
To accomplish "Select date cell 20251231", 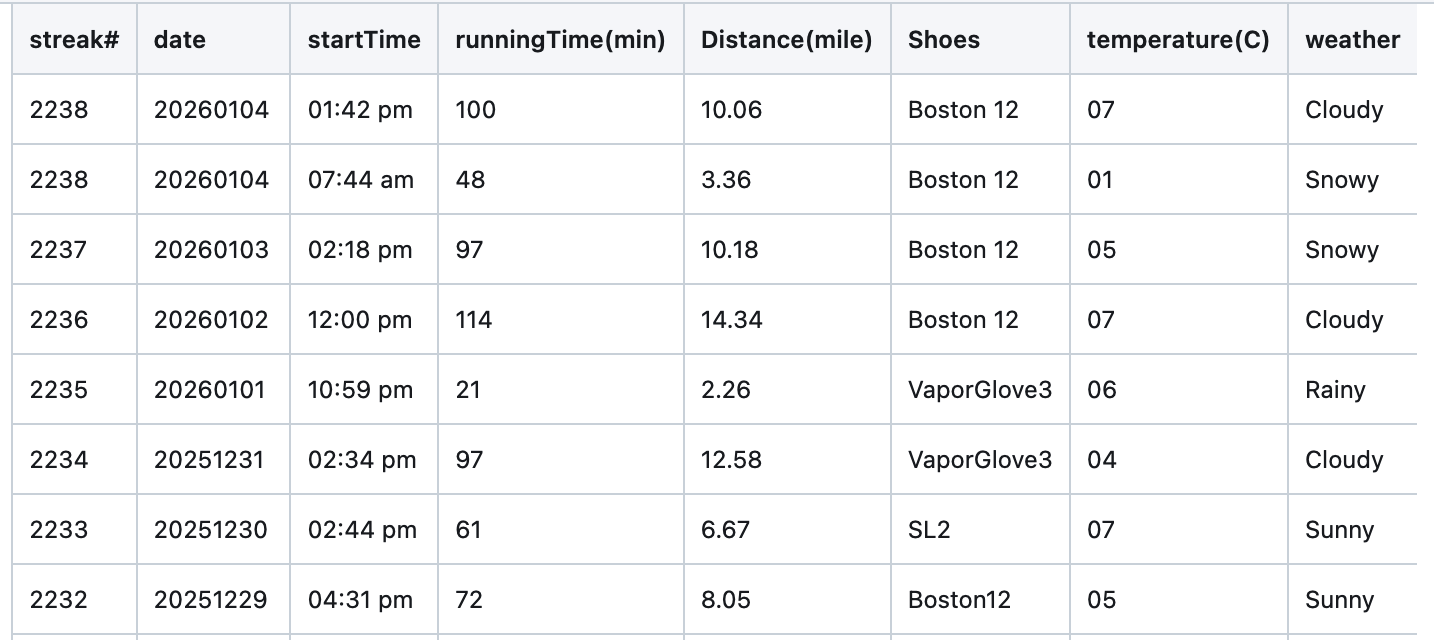I will 211,460.
